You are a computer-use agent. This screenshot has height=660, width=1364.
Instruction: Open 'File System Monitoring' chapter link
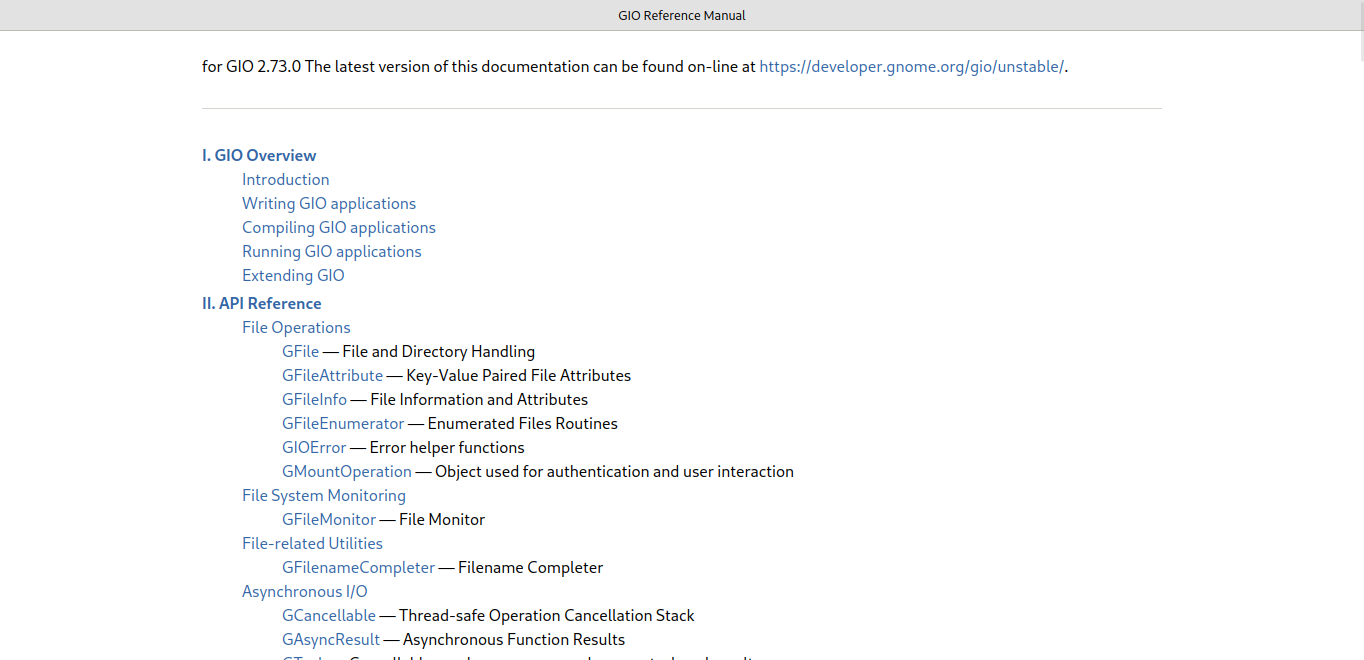coord(324,495)
